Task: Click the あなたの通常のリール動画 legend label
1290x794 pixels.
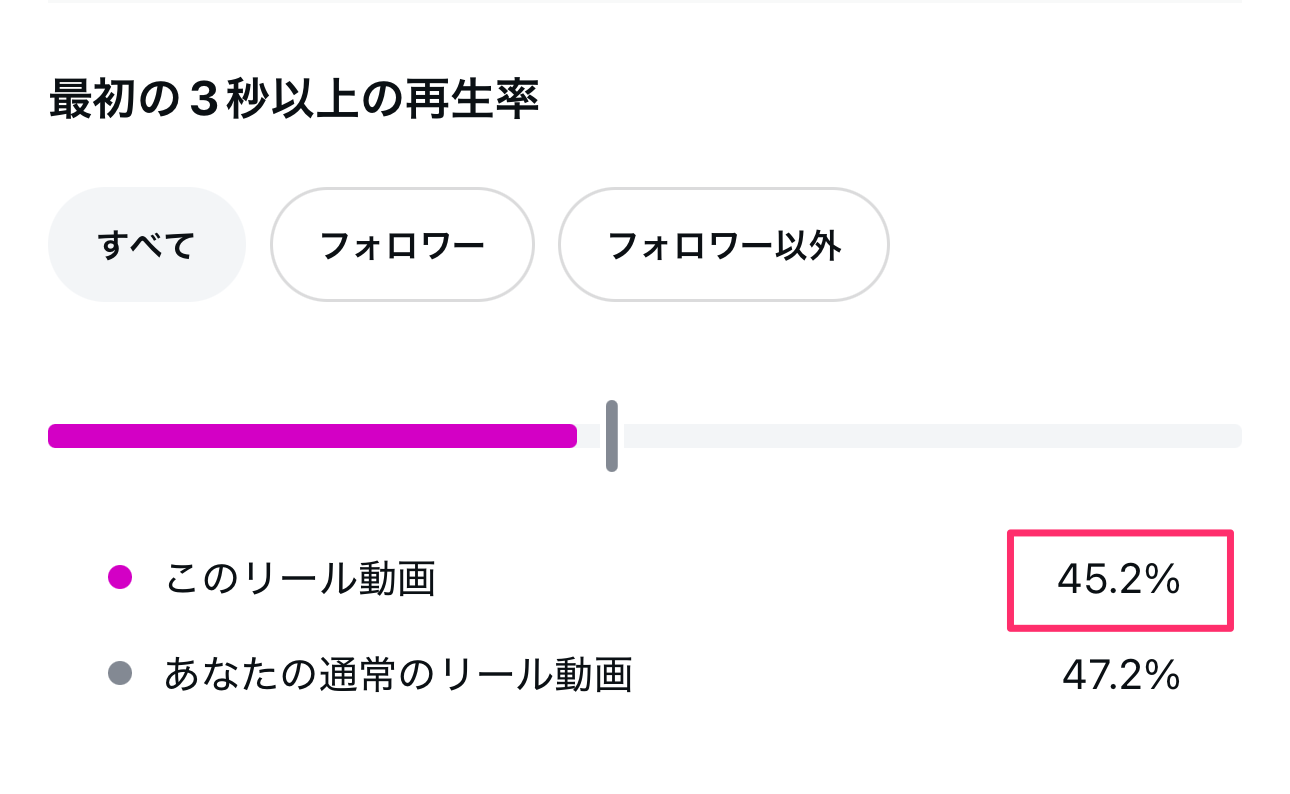Action: (397, 676)
